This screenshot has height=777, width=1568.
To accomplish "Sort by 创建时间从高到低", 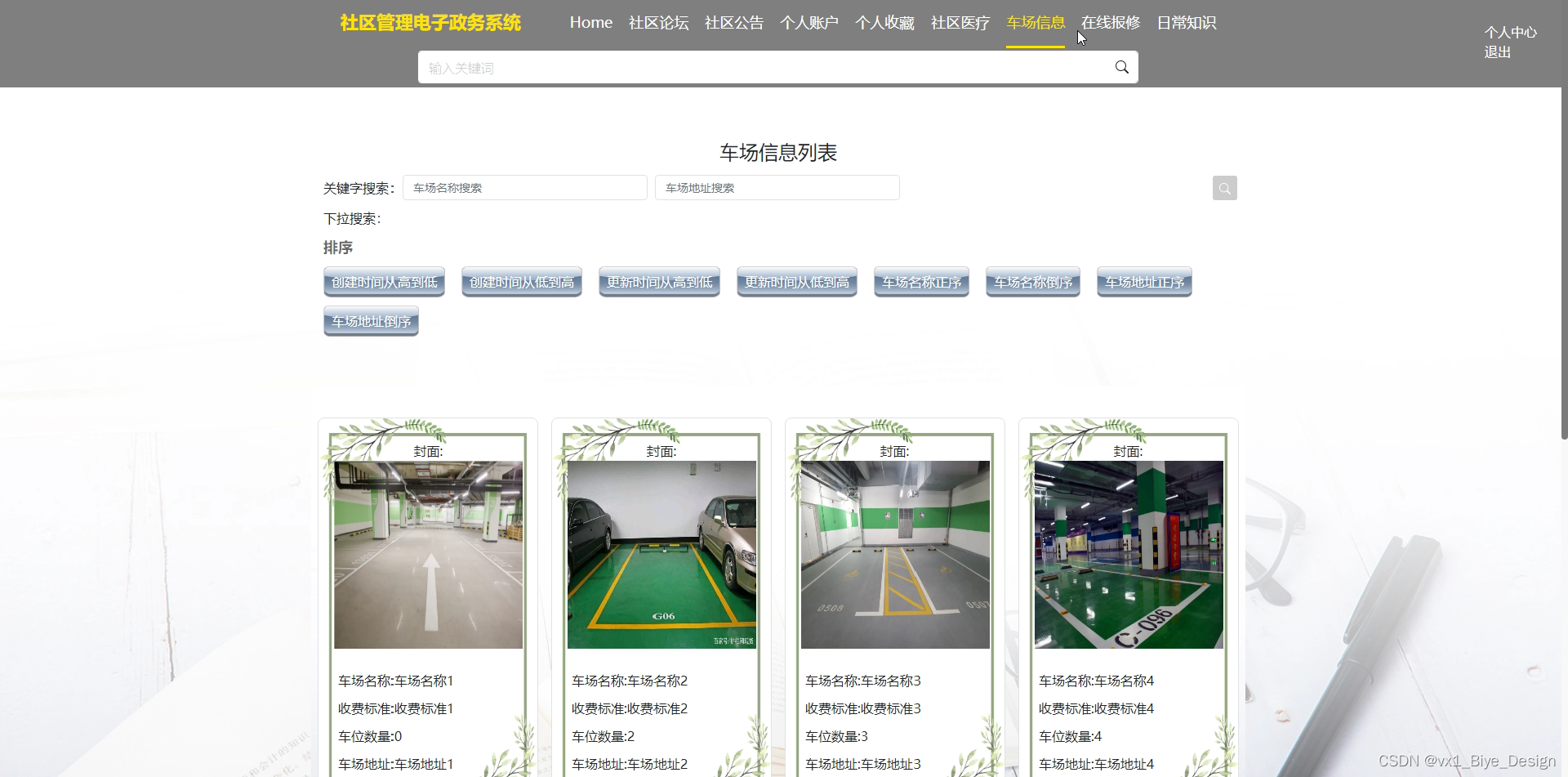I will click(384, 282).
